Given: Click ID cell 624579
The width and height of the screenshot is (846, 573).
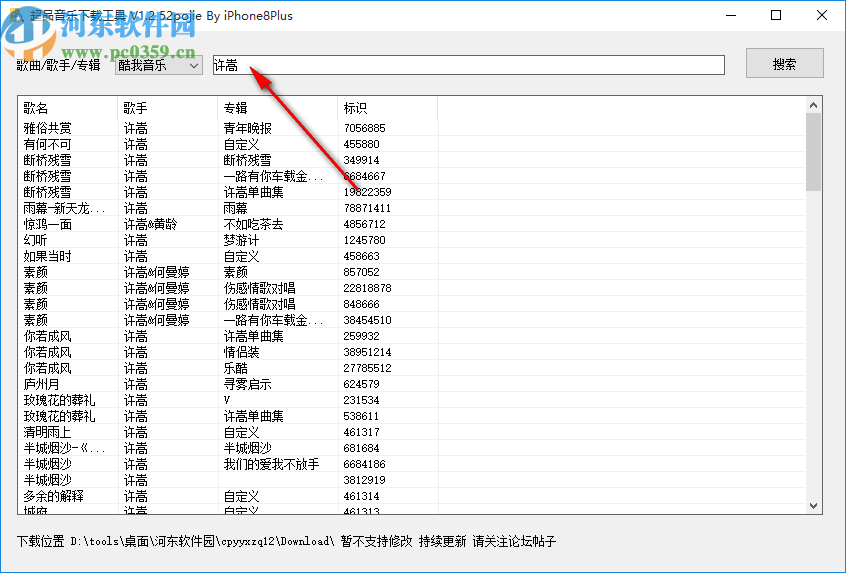Looking at the screenshot, I should tap(361, 384).
